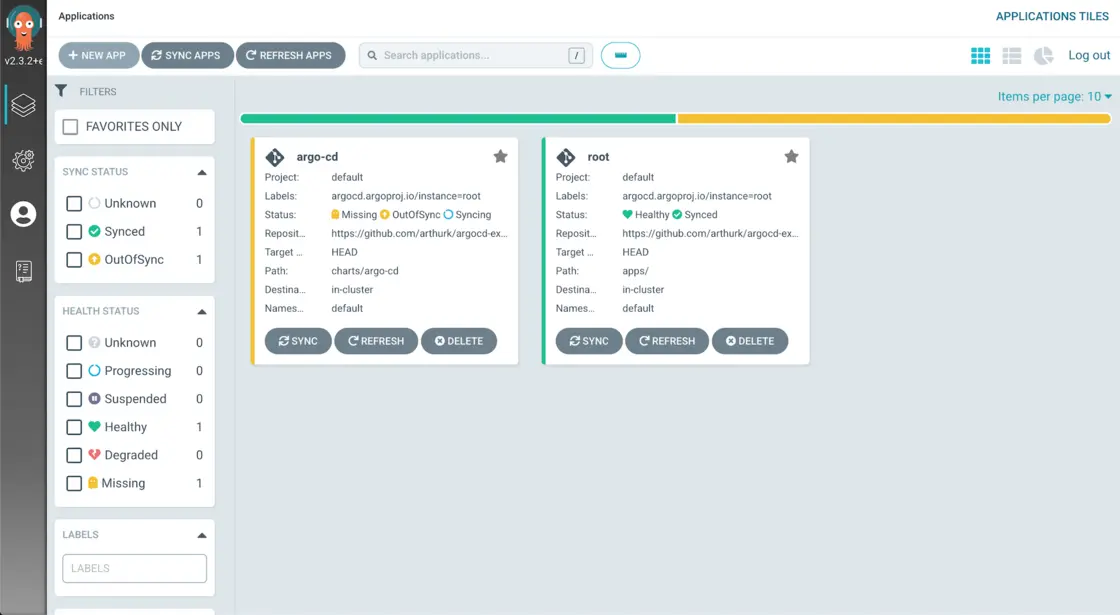Image resolution: width=1120 pixels, height=615 pixels.
Task: Collapse the Health Status filter section
Action: pos(202,312)
